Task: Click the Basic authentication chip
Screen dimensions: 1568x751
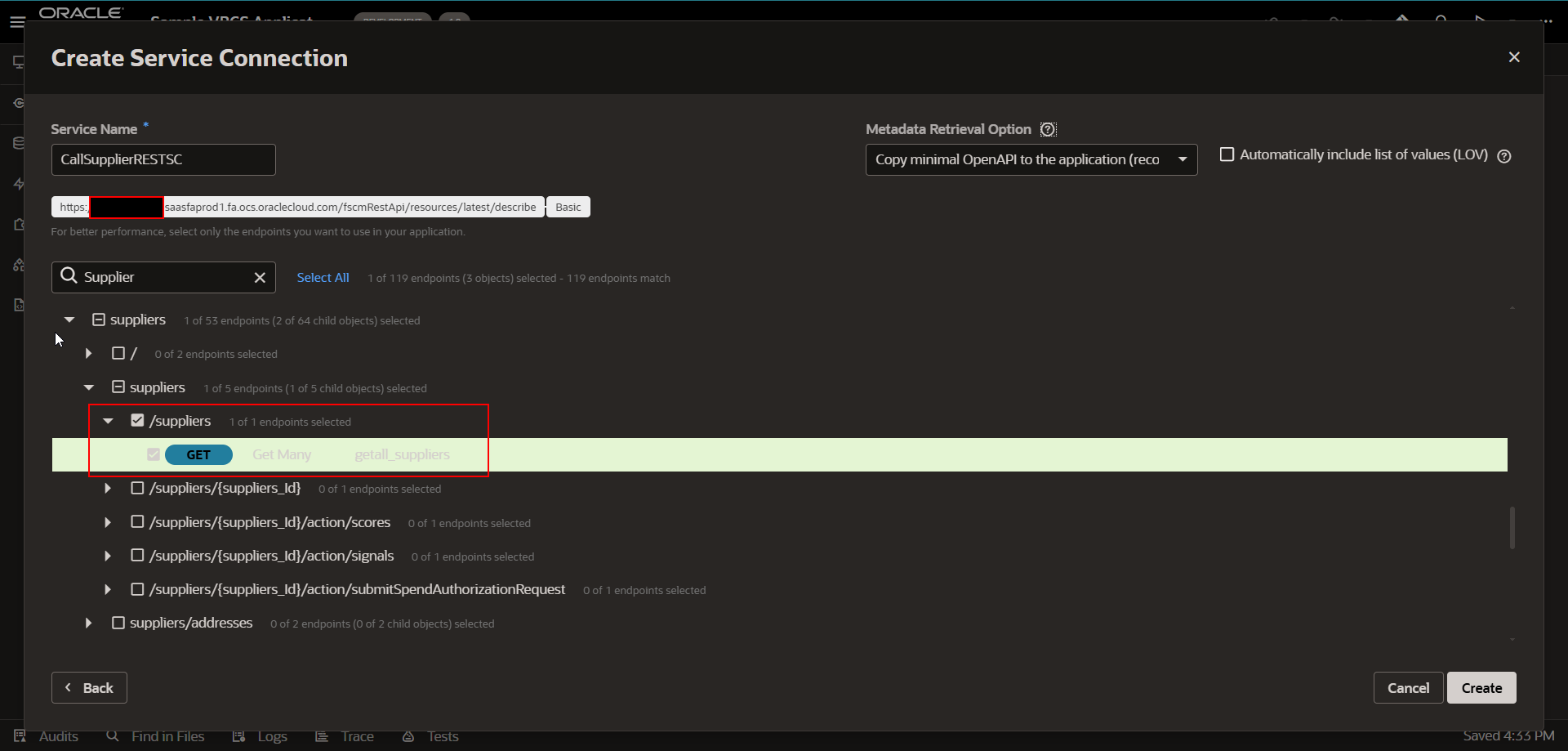Action: 568,207
